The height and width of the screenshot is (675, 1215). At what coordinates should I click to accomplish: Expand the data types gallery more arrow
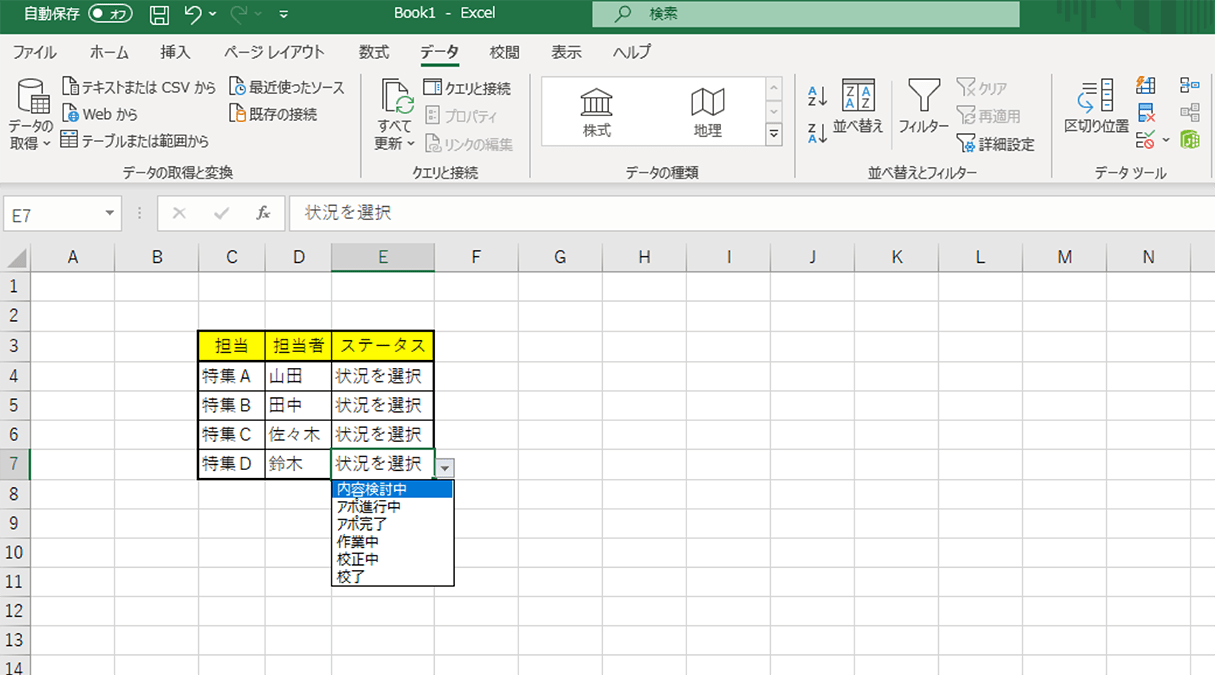coord(773,134)
